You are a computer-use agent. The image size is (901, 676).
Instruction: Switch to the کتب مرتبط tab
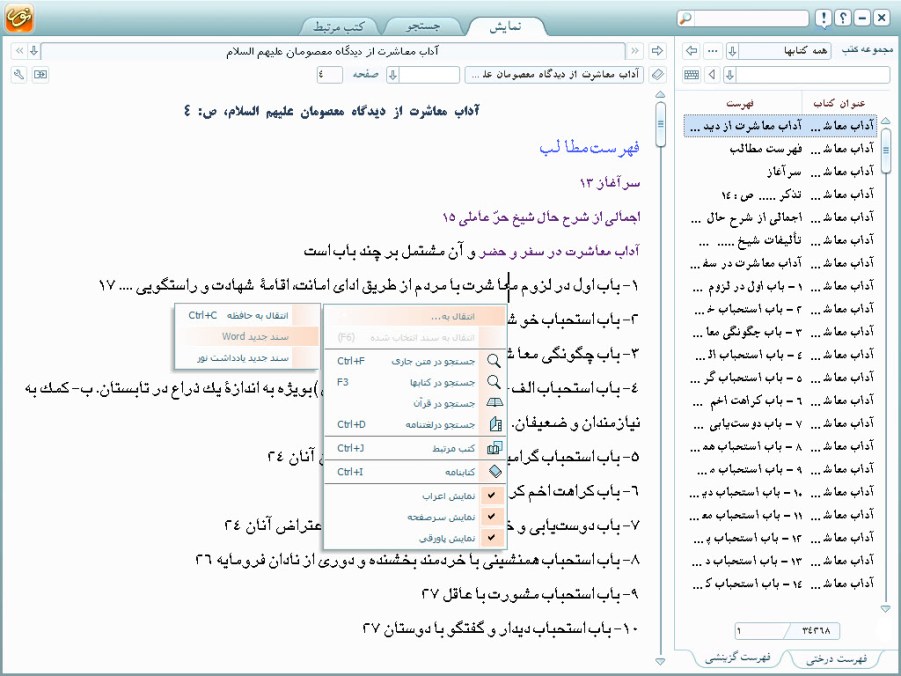[339, 26]
